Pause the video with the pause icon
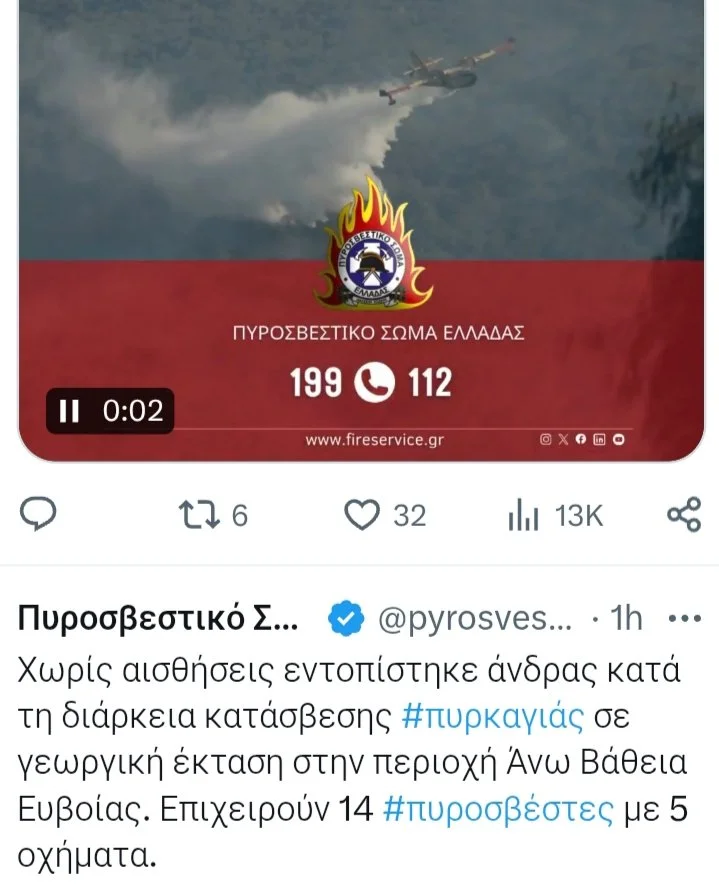The width and height of the screenshot is (719, 896). (69, 410)
